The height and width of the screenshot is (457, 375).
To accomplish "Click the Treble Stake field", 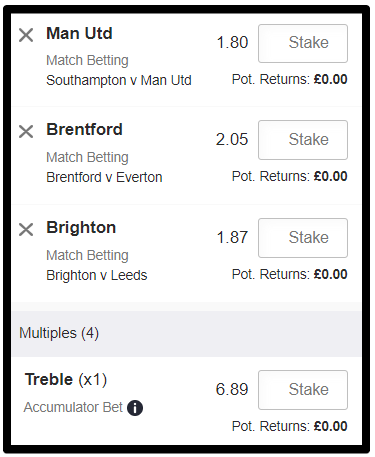I will pos(303,390).
